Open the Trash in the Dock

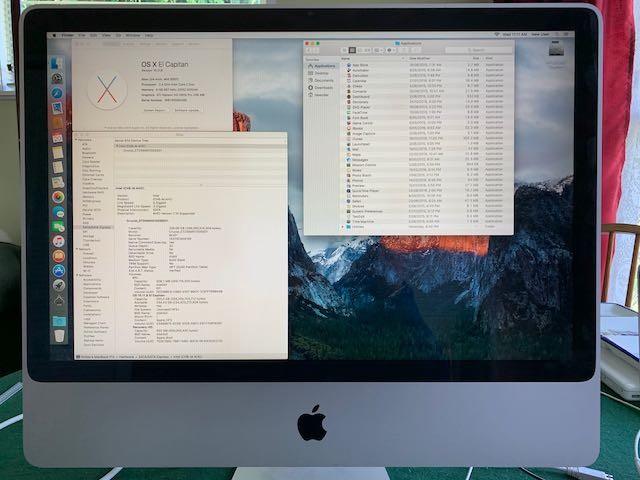click(59, 336)
